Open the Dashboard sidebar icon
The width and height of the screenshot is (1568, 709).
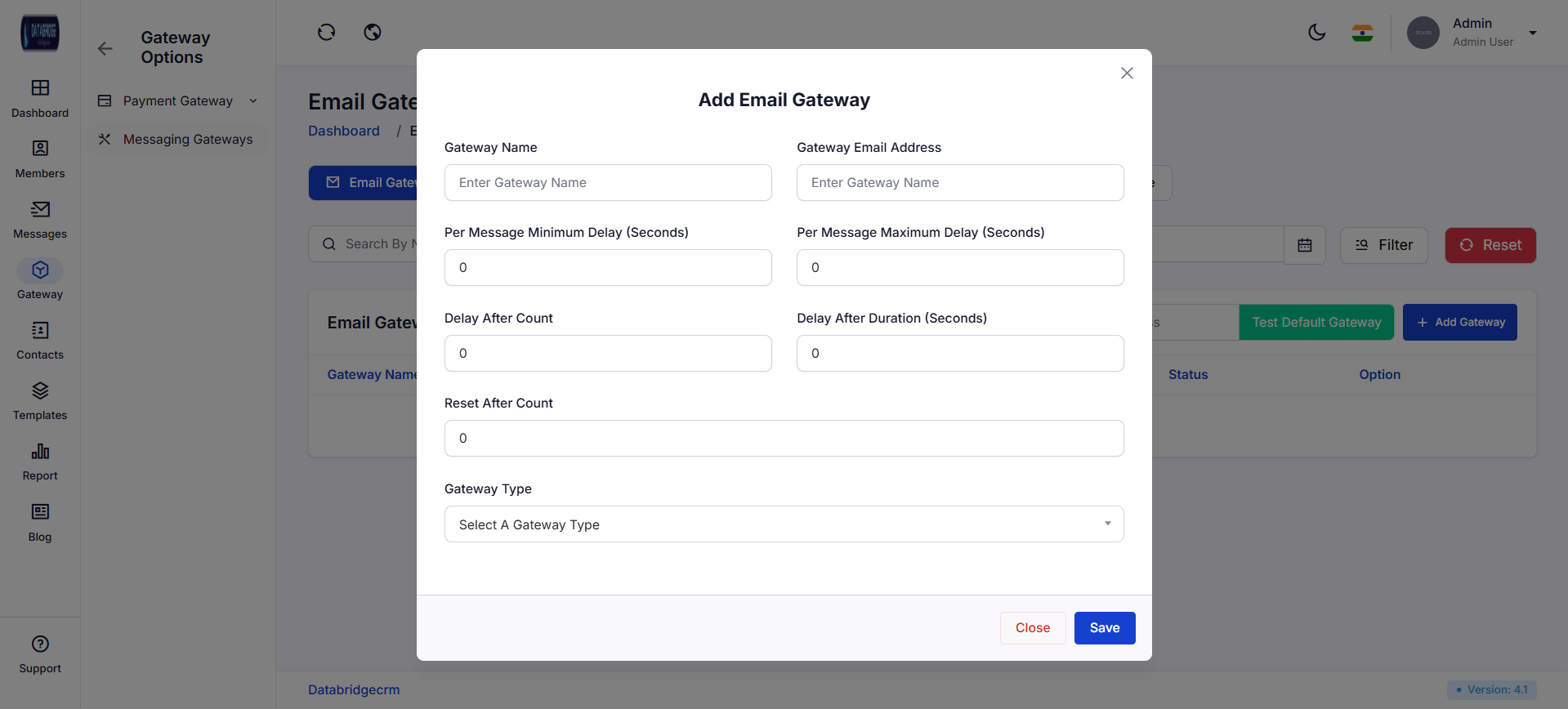click(x=40, y=88)
